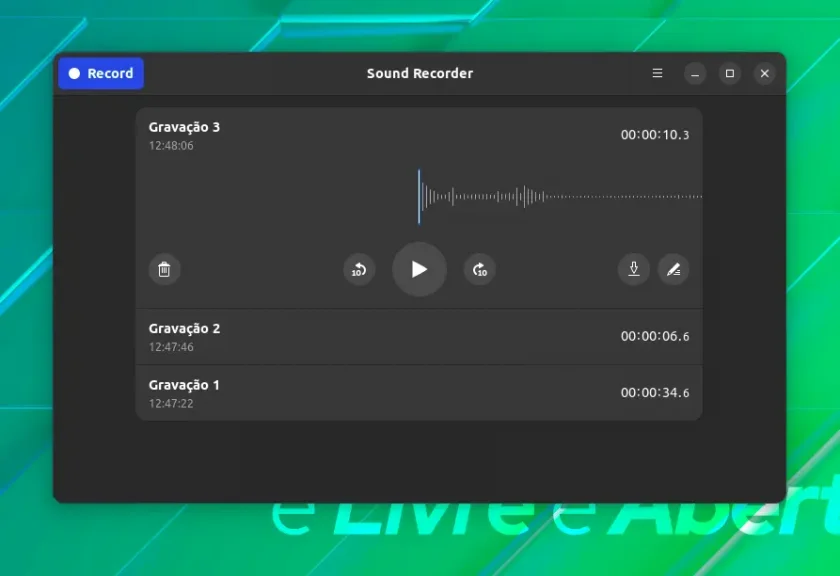Close the Sound Recorder window
The width and height of the screenshot is (840, 576).
[764, 73]
